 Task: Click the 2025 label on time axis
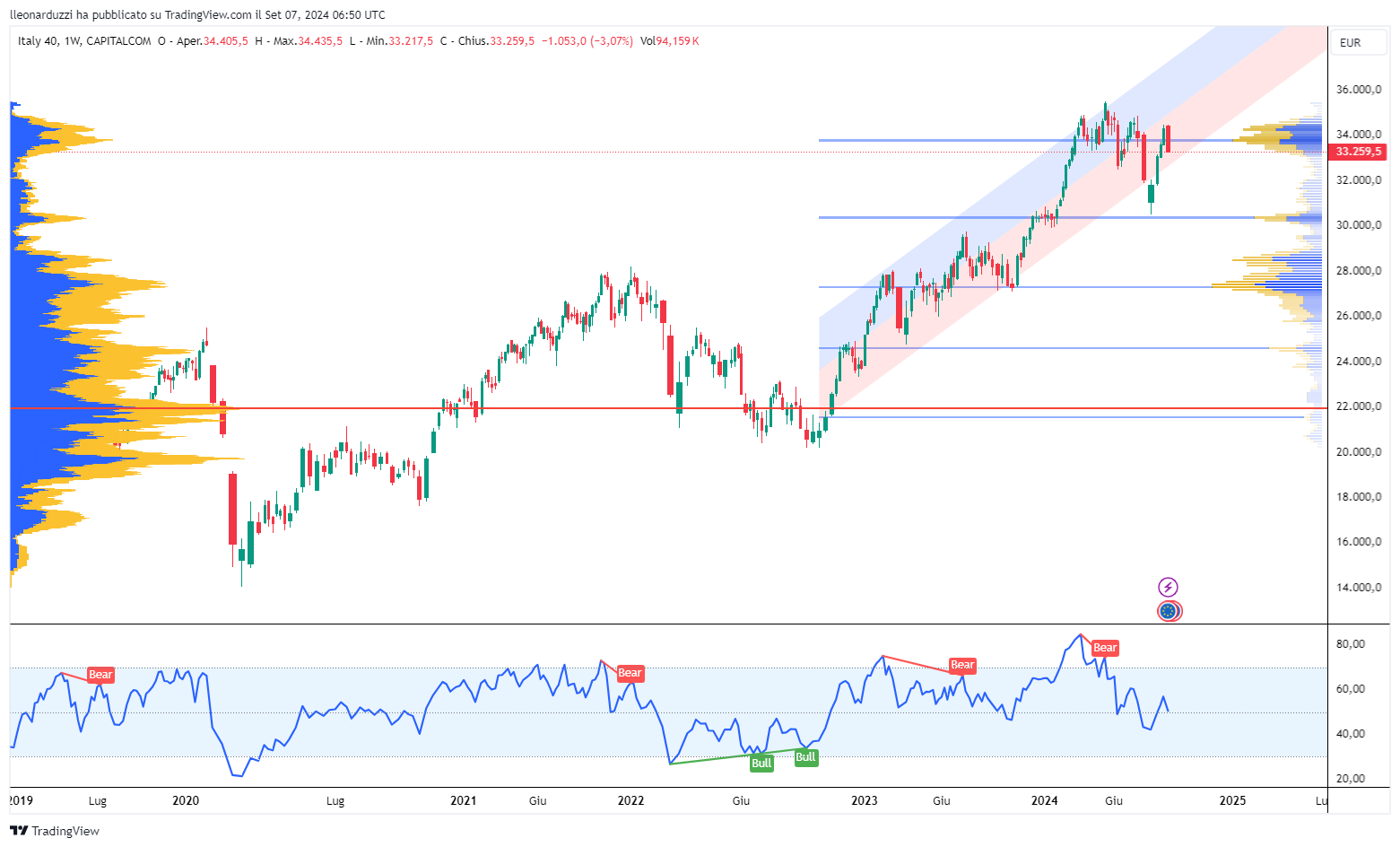tap(1232, 800)
